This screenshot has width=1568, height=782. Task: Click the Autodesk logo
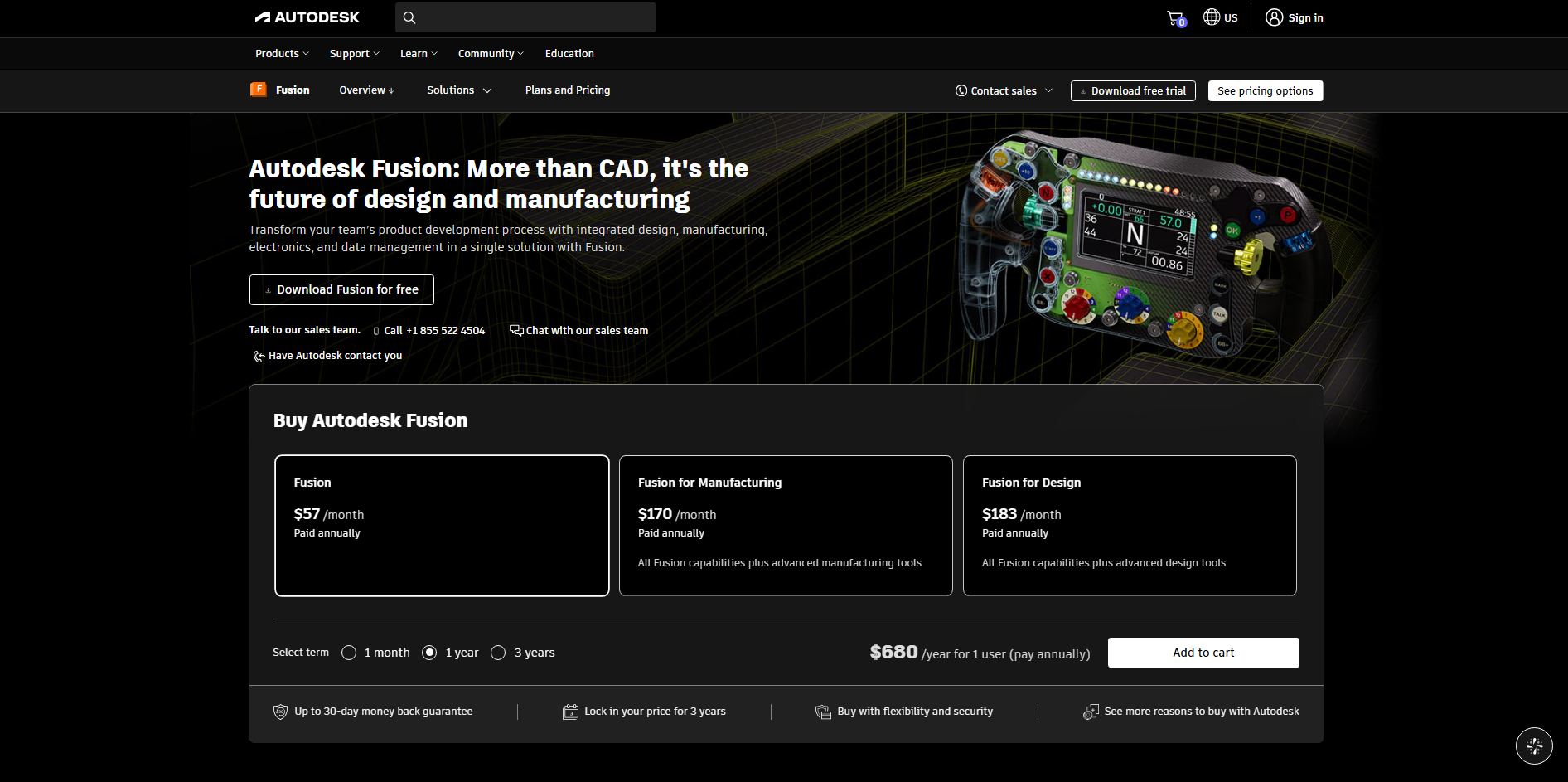(x=307, y=17)
